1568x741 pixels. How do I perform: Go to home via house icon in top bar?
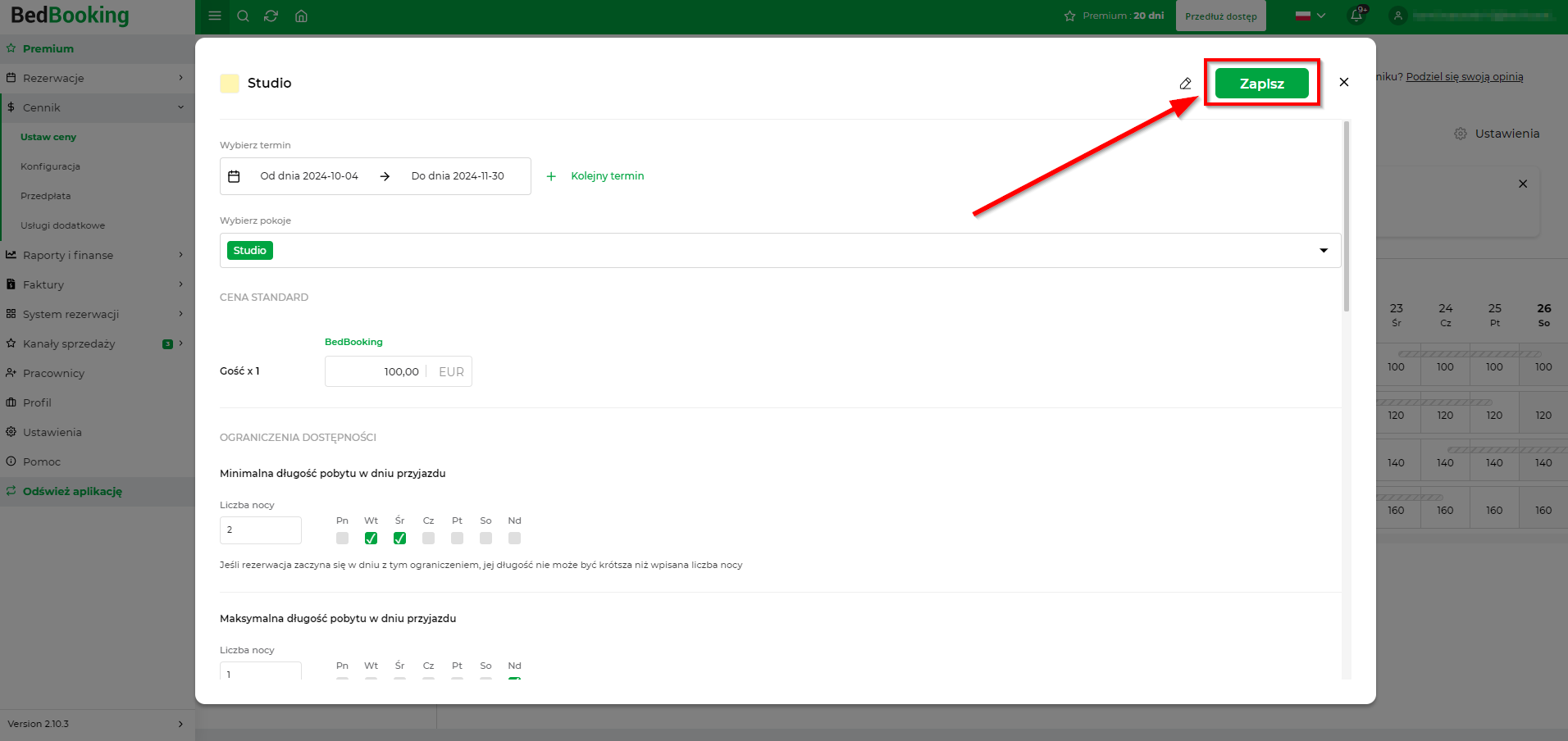301,16
